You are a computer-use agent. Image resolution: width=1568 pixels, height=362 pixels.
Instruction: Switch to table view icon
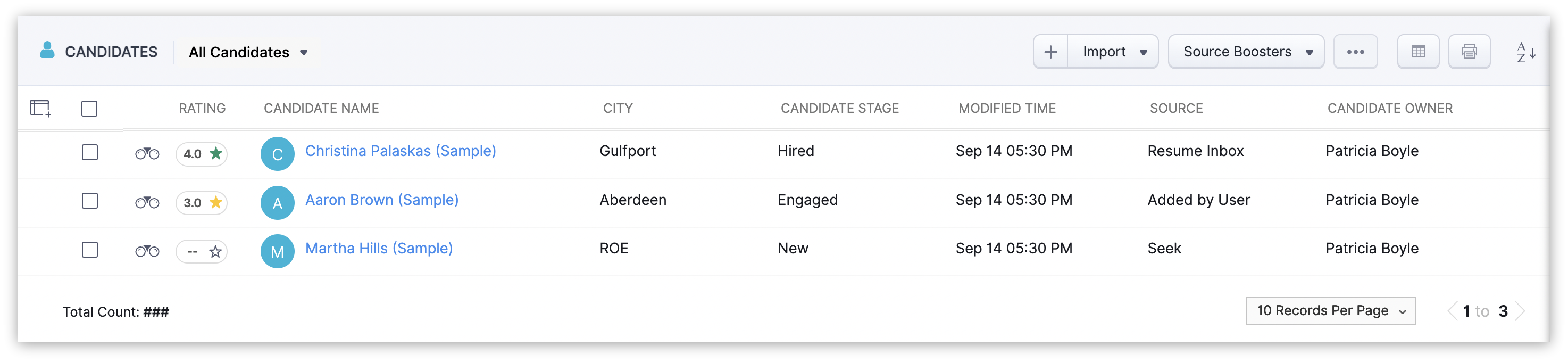(x=1417, y=52)
